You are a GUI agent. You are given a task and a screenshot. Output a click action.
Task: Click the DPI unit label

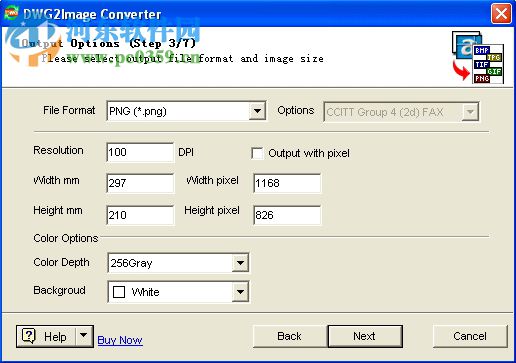click(186, 152)
